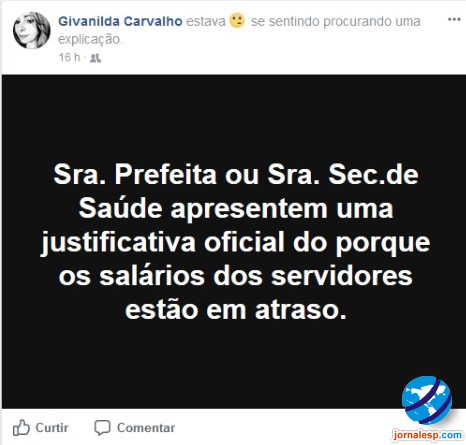Open Givanilda Carvalho's profile picture

point(32,30)
